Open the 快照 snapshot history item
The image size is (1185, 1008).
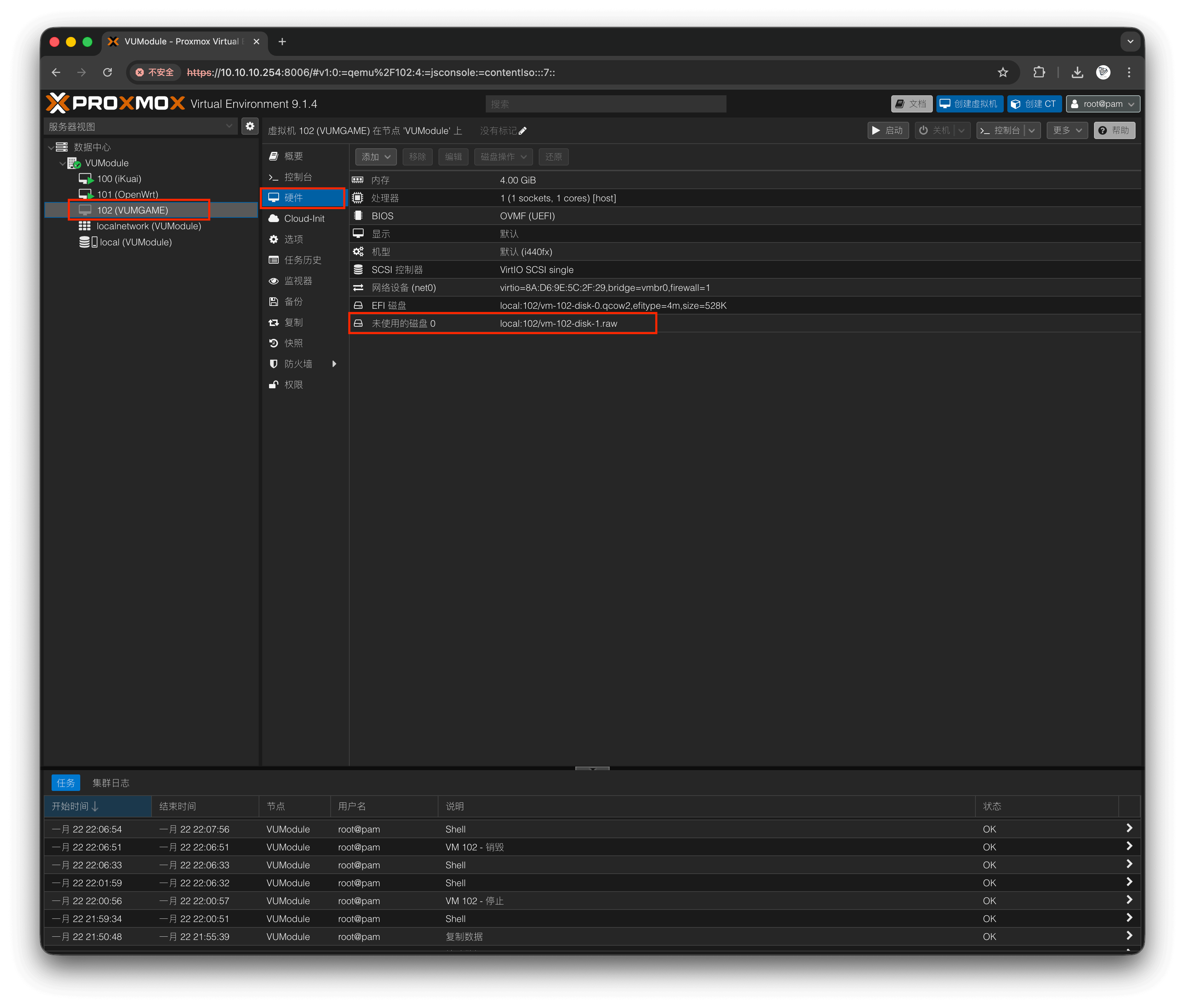click(293, 343)
